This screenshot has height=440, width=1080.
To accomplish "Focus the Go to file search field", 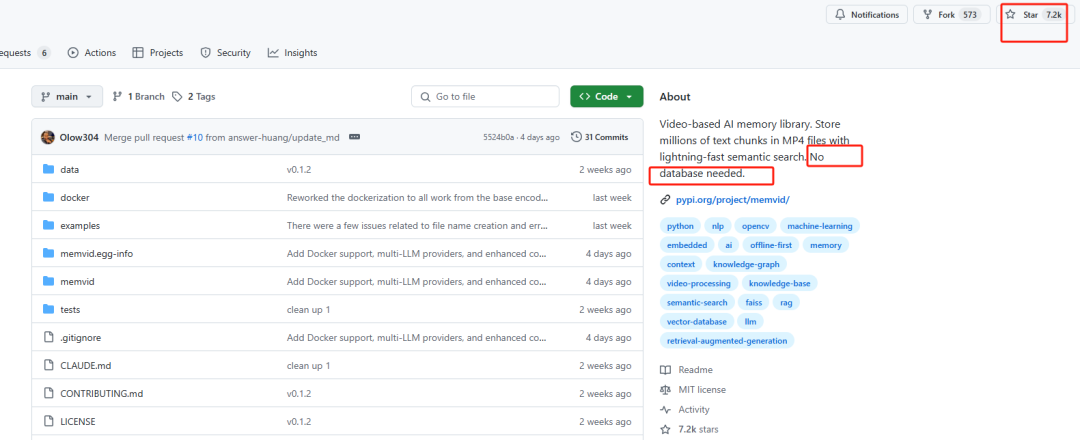I will pos(485,96).
